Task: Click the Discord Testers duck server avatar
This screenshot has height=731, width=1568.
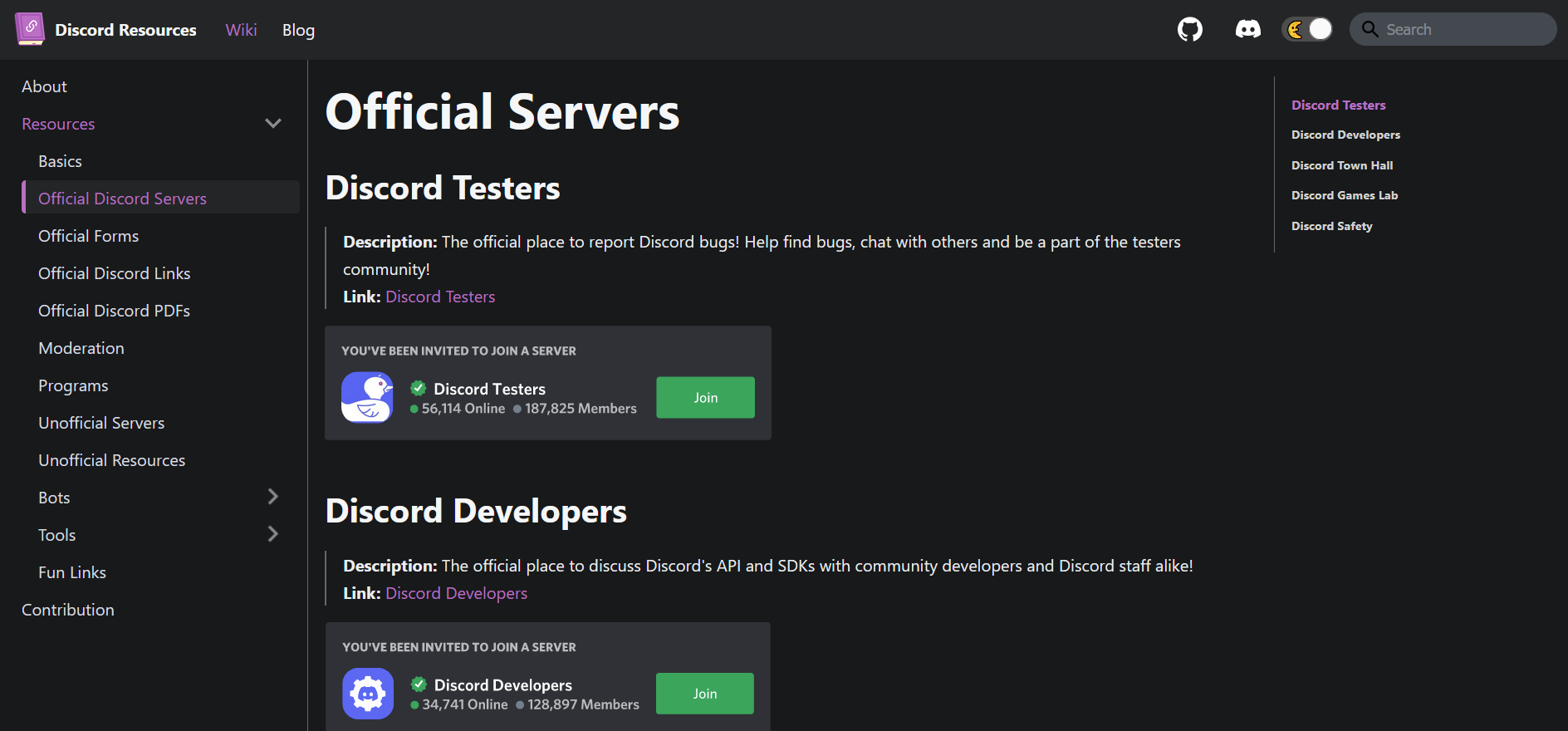Action: 367,397
